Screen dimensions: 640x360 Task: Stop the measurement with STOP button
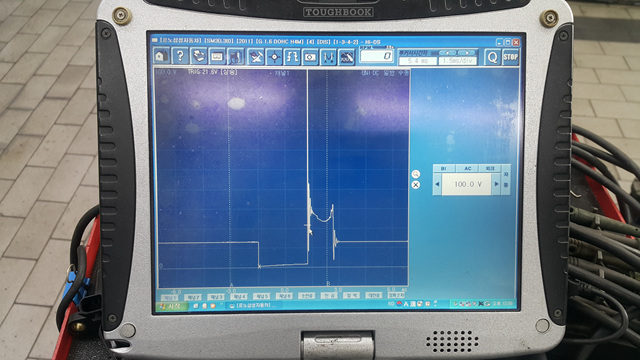pos(510,57)
